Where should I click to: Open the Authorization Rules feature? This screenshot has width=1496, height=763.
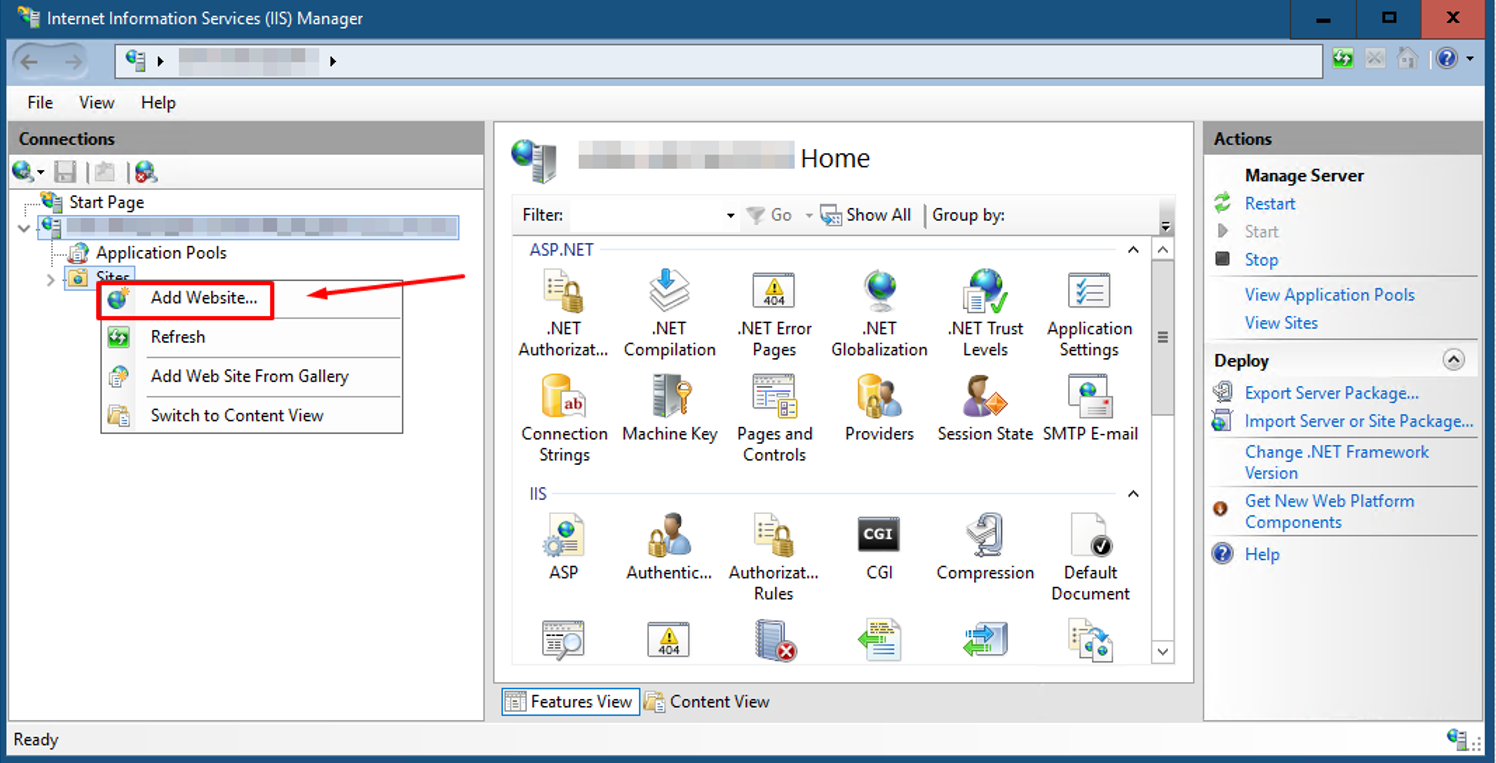[774, 557]
